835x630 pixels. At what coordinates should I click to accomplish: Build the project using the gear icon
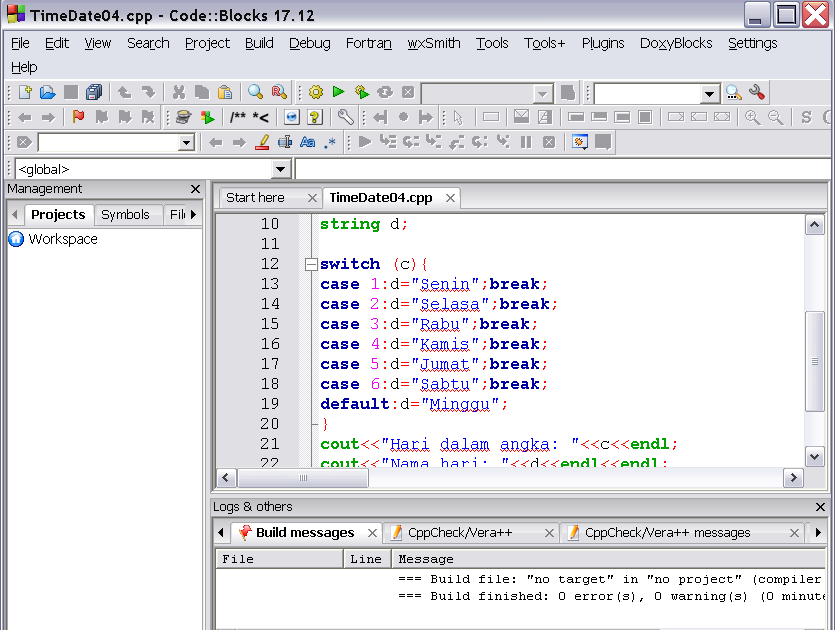click(x=314, y=91)
